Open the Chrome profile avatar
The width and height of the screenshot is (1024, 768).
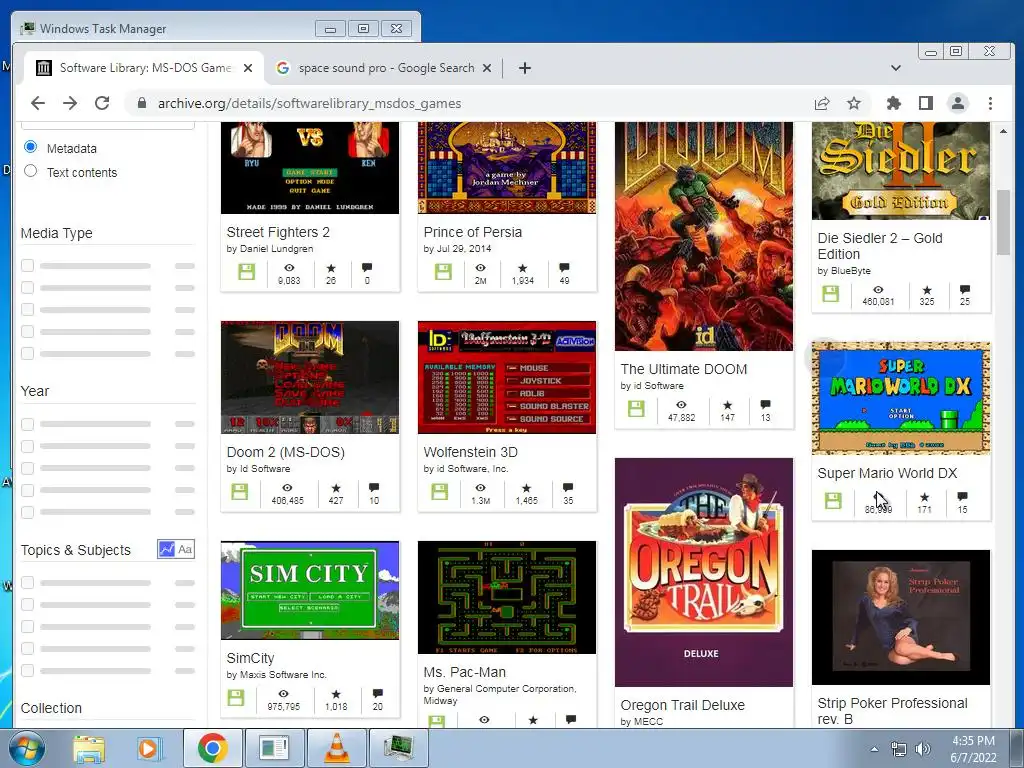click(957, 103)
